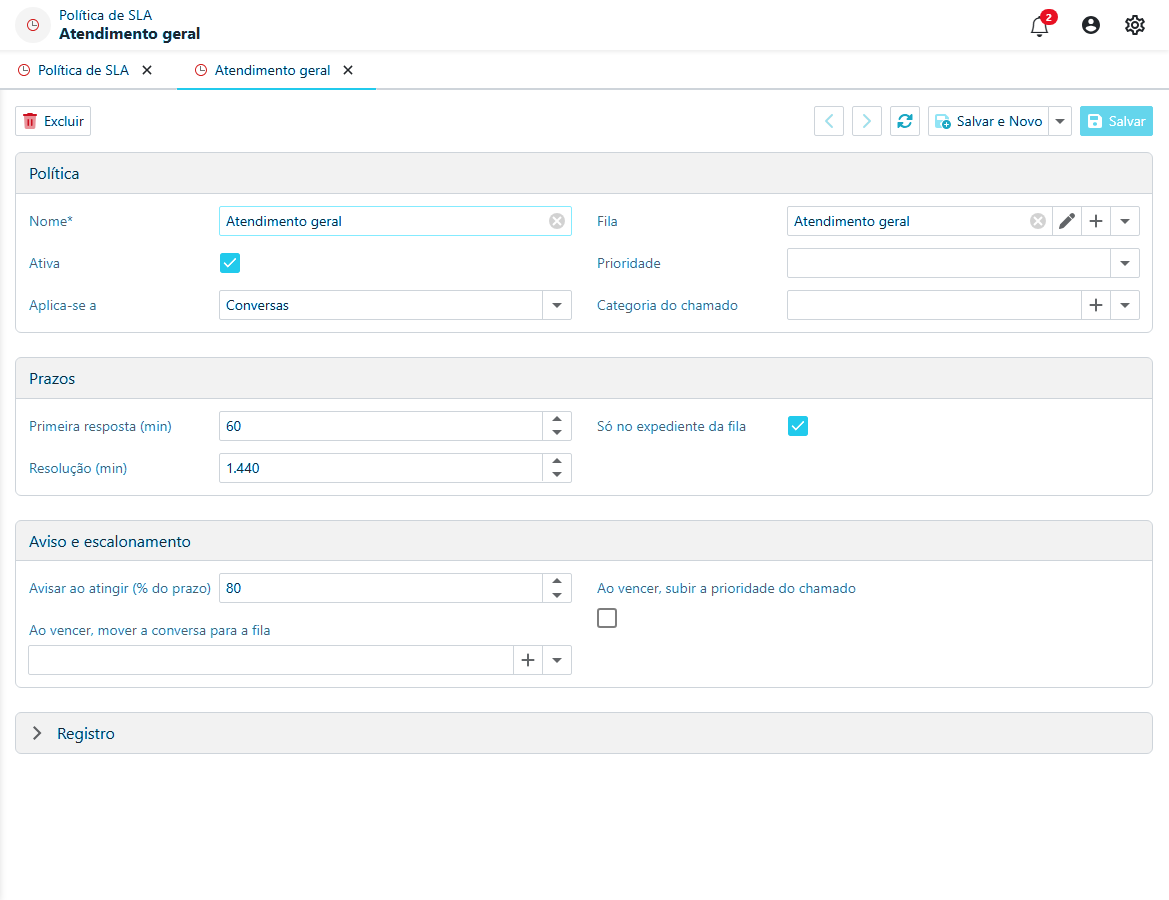Open the Fila dropdown list

click(x=1125, y=221)
